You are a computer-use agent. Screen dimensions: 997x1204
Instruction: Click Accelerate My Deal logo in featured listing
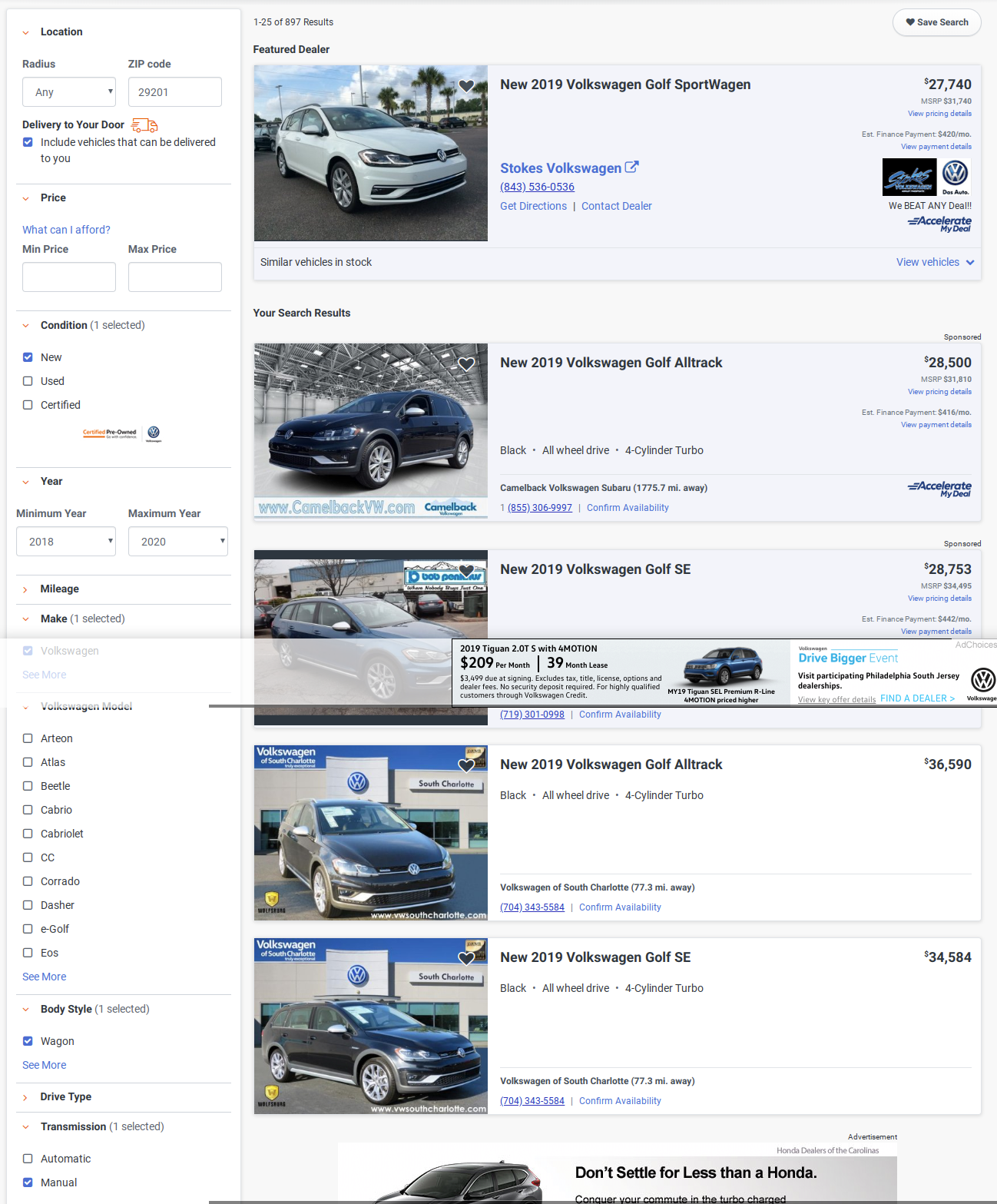939,224
